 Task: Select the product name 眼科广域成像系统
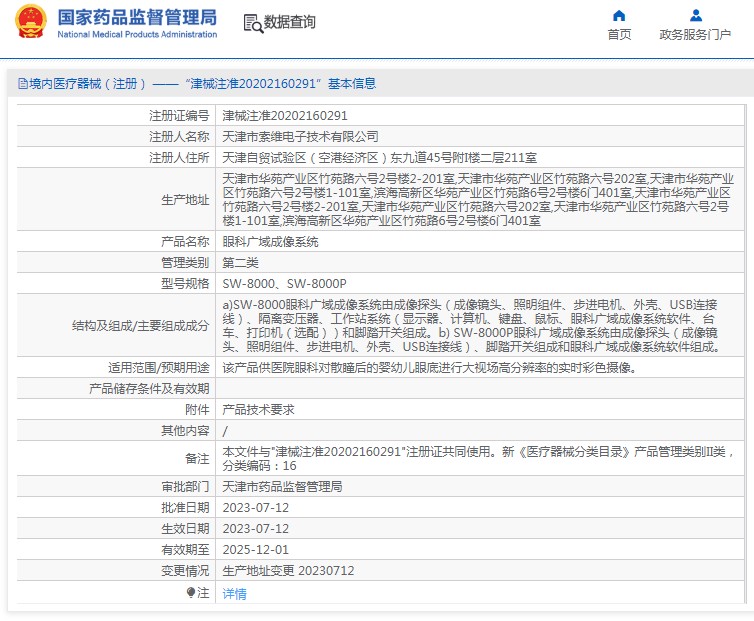[270, 242]
